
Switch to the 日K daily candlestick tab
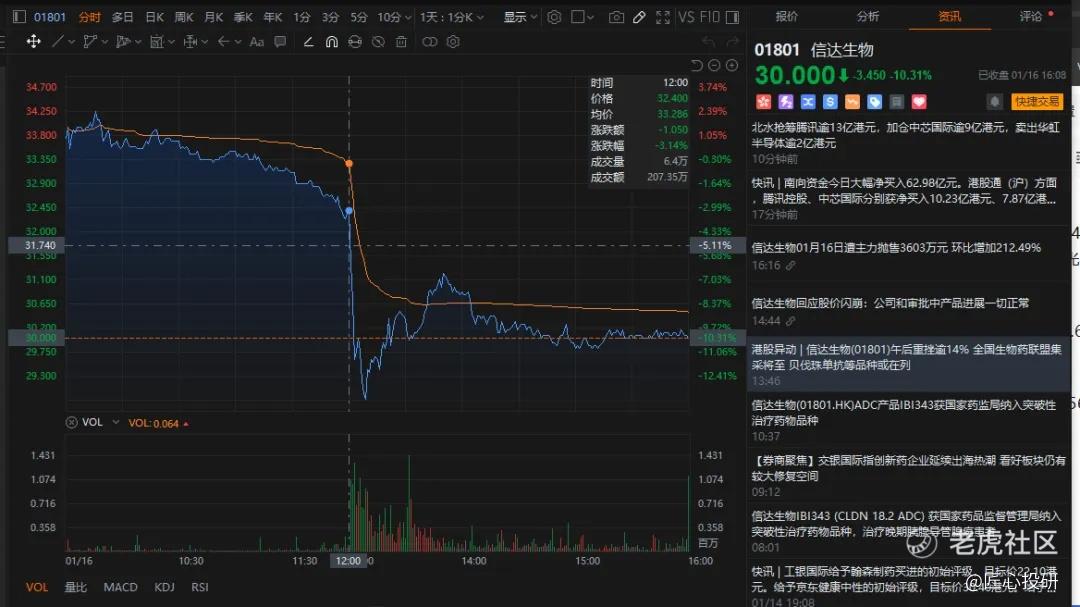click(154, 17)
